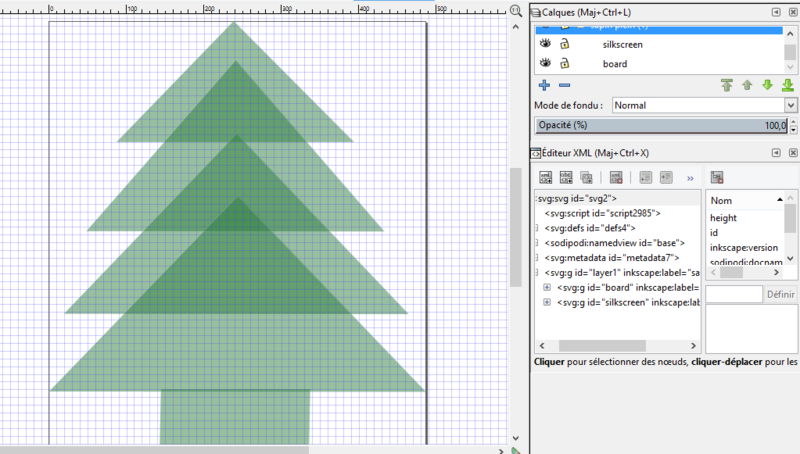Click the new text node icon in XML editor
This screenshot has height=454, width=800.
(566, 177)
